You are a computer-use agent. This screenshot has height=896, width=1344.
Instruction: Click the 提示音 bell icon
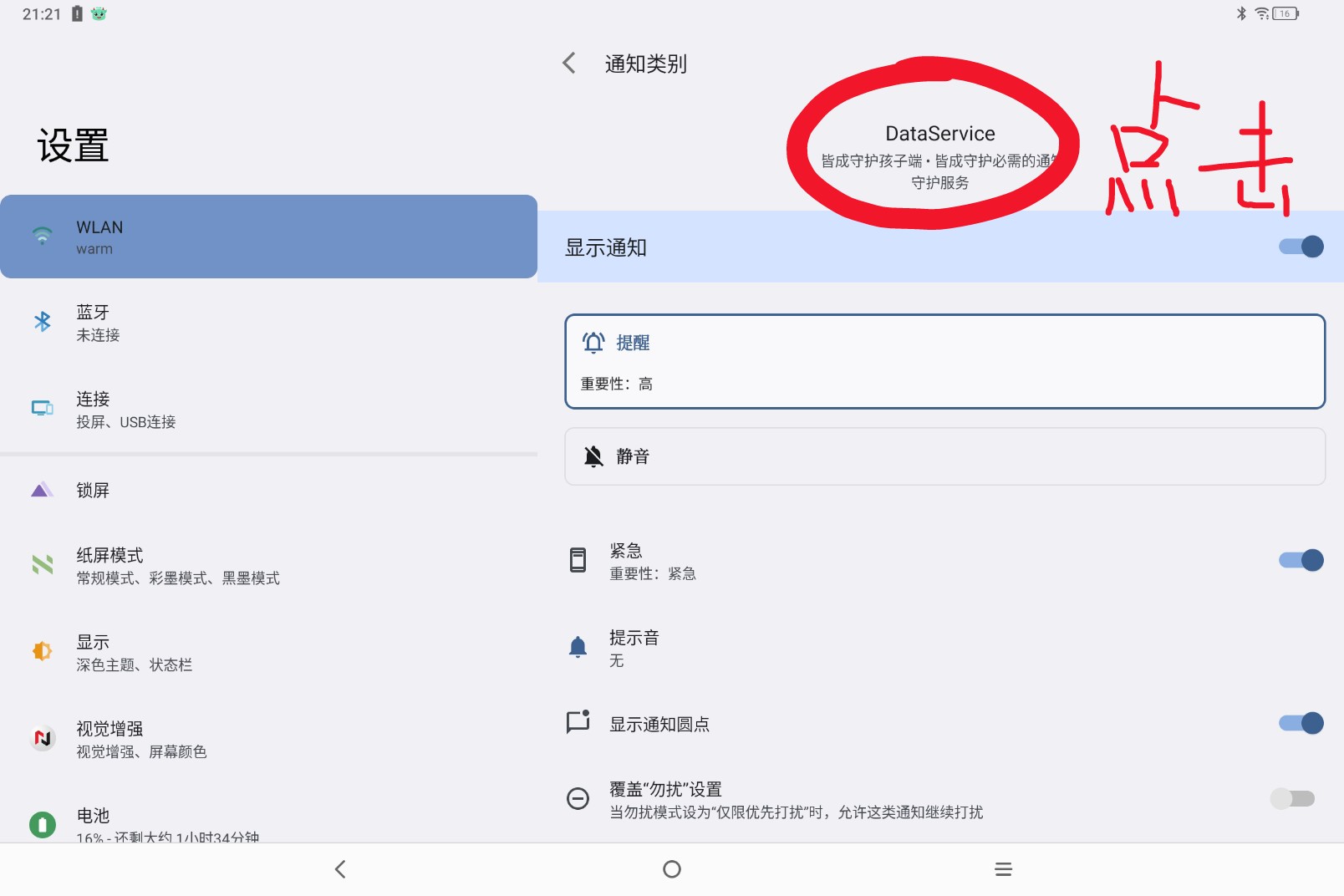(x=578, y=647)
